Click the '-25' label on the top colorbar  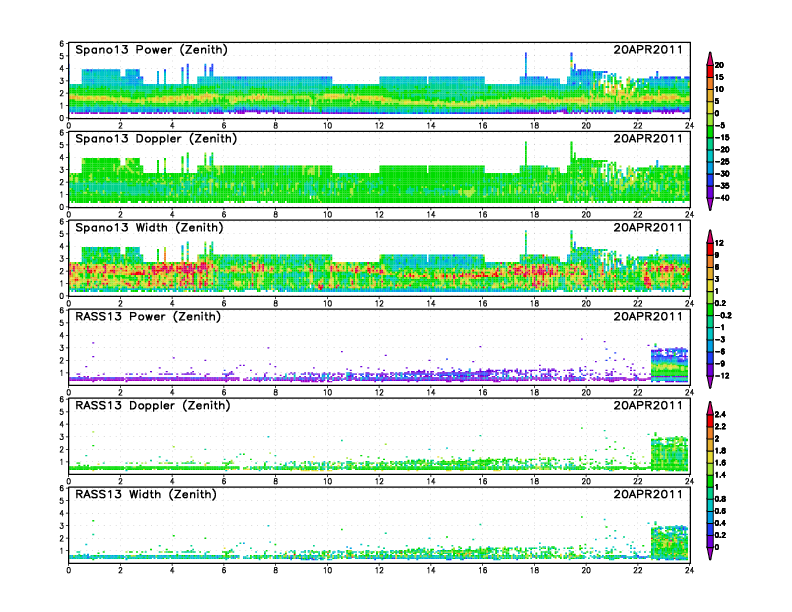click(722, 162)
